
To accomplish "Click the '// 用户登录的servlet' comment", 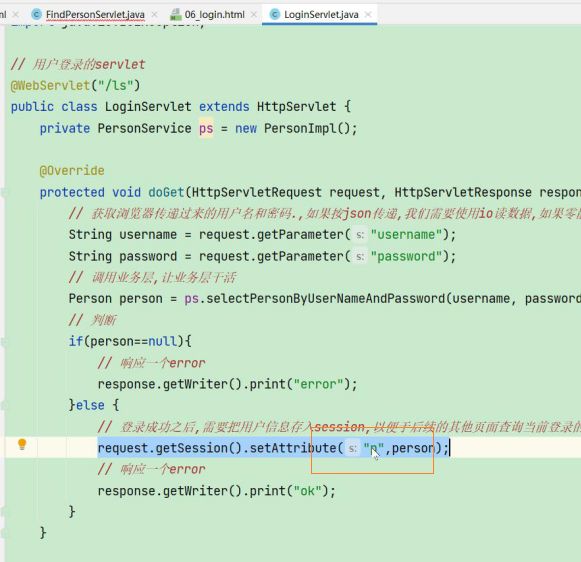I will click(x=78, y=64).
